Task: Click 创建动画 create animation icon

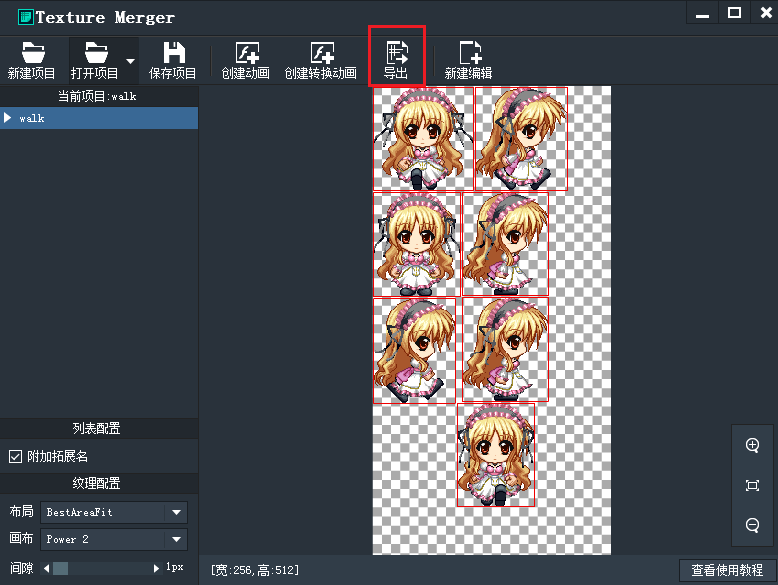Action: (x=246, y=61)
